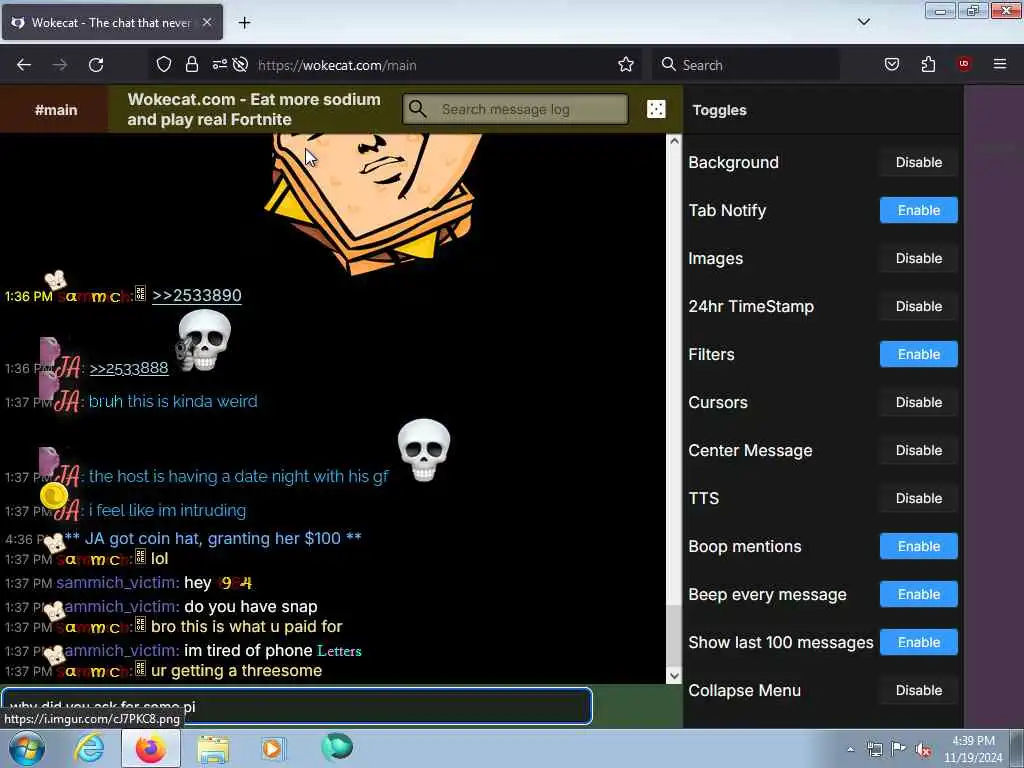Screen dimensions: 1024x768
Task: Open uBlock Origin extension icon
Action: 964,64
